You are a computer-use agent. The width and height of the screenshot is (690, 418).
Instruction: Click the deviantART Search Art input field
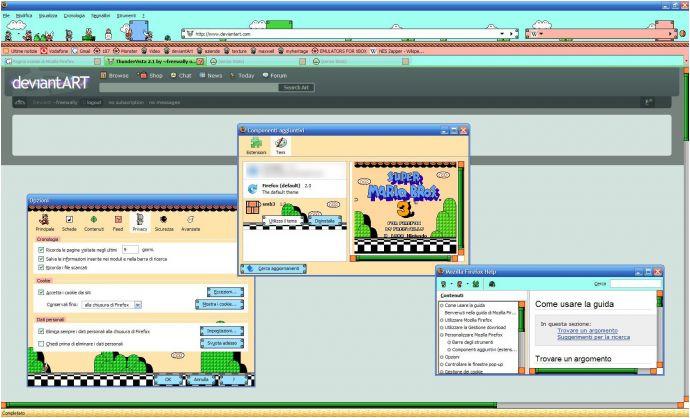tap(188, 88)
